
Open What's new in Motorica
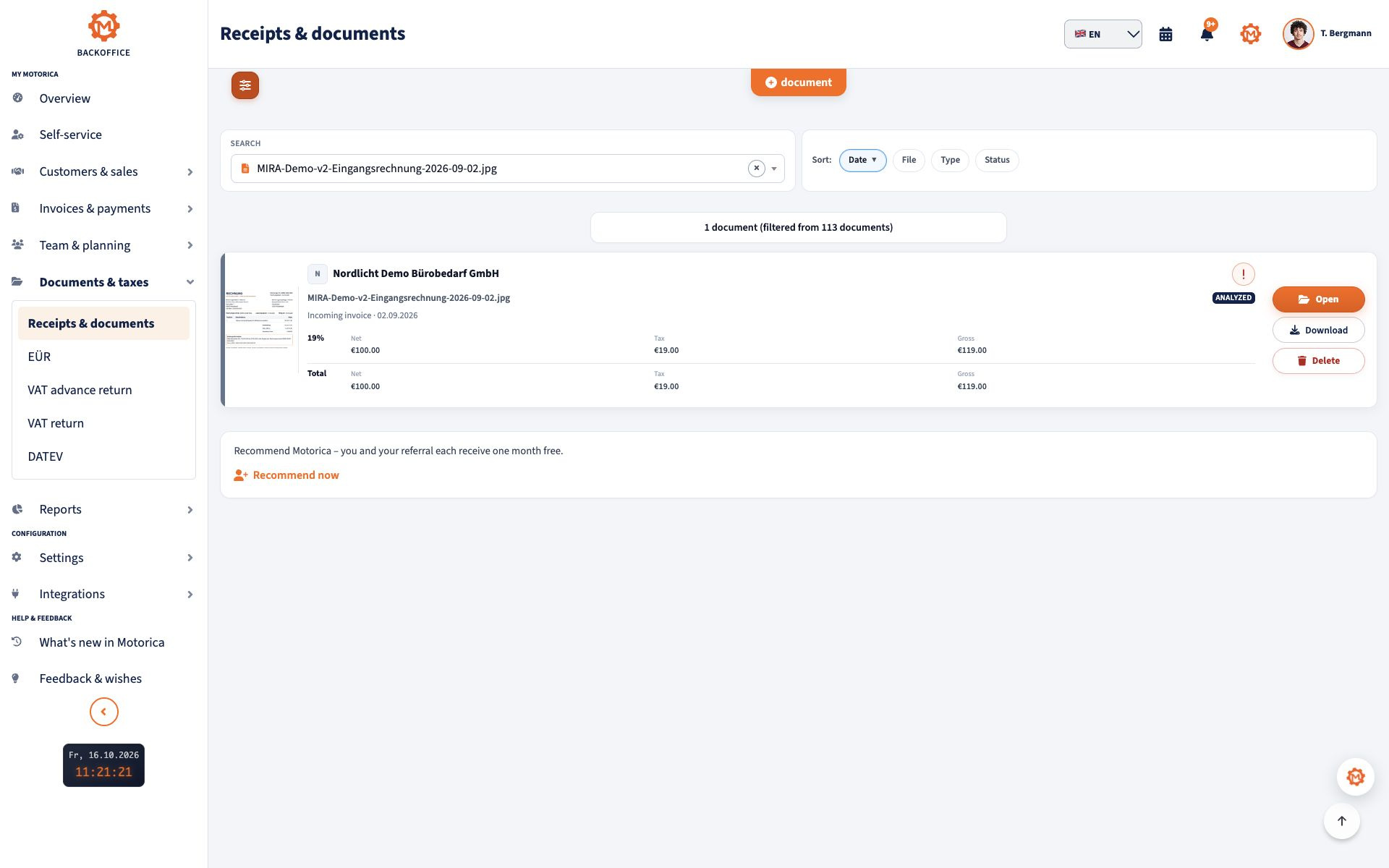point(101,642)
